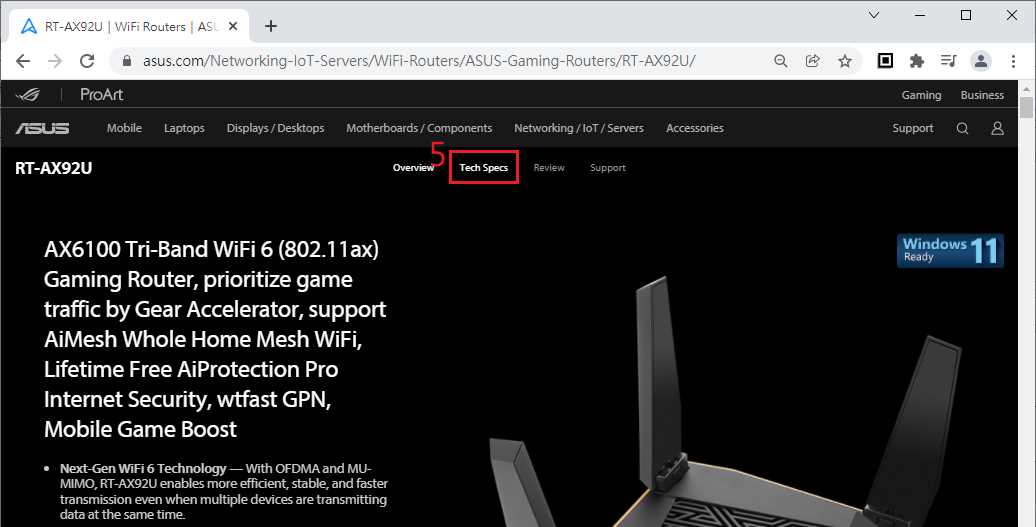The height and width of the screenshot is (527, 1036).
Task: Click the browser Back arrow
Action: point(23,61)
